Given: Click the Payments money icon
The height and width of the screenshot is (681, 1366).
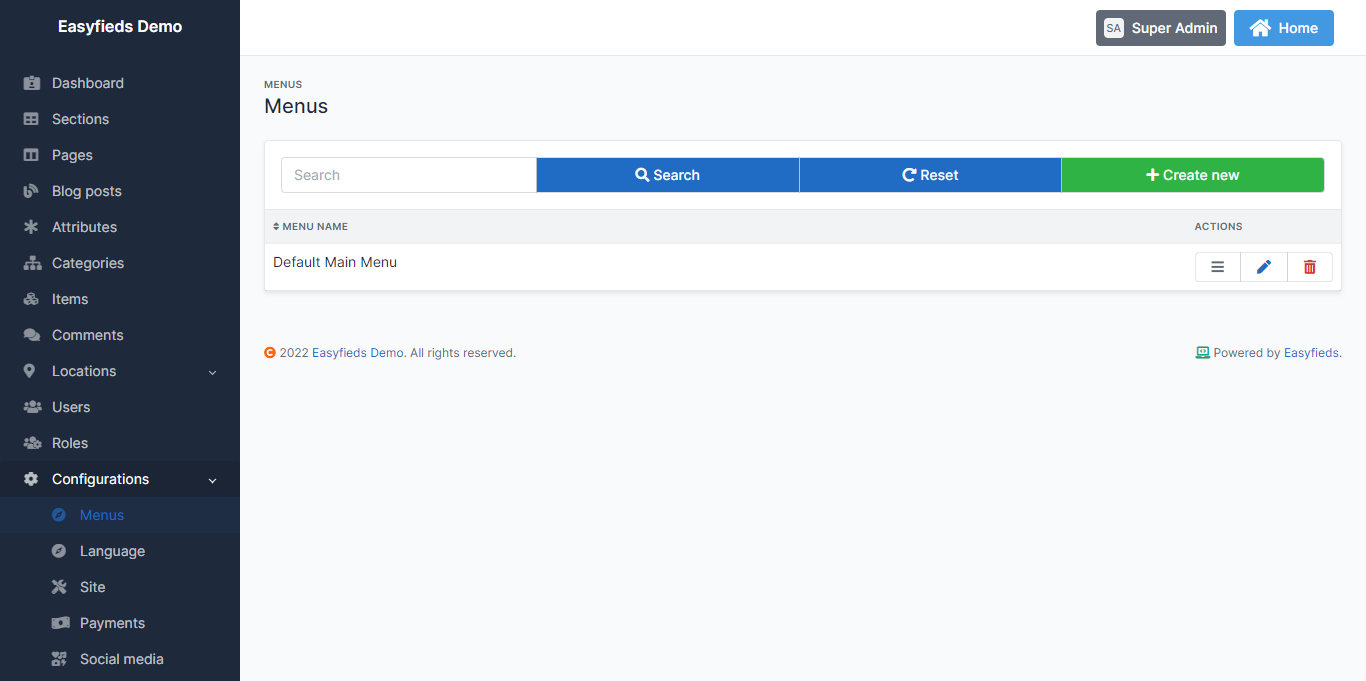Looking at the screenshot, I should (x=60, y=623).
